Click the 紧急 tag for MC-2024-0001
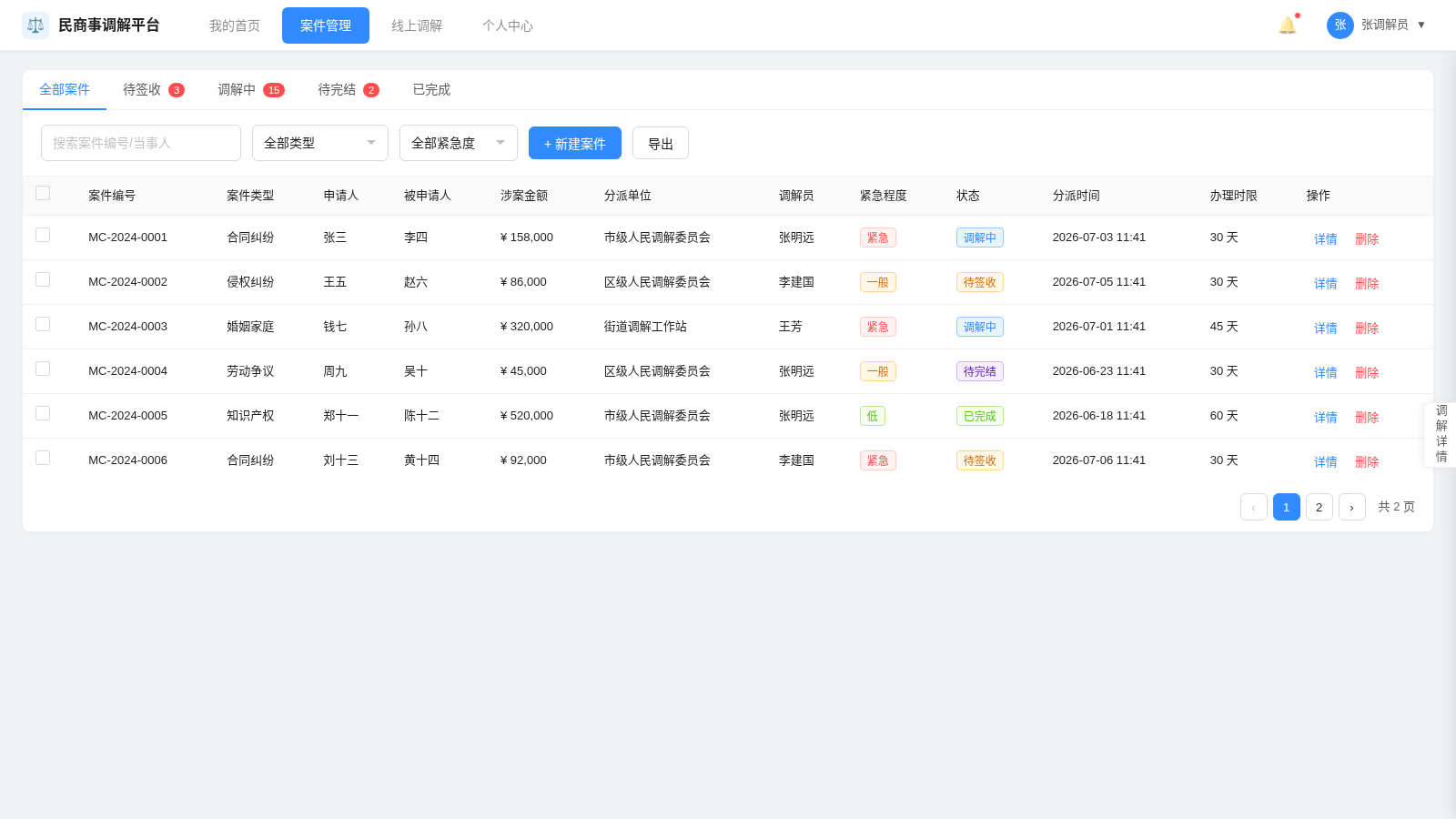The image size is (1456, 819). tap(877, 238)
